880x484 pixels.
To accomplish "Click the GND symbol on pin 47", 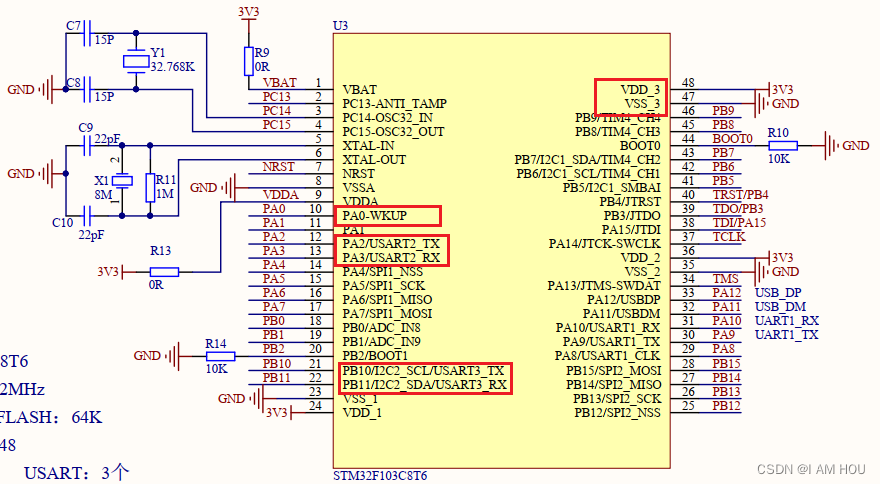I will (x=776, y=103).
